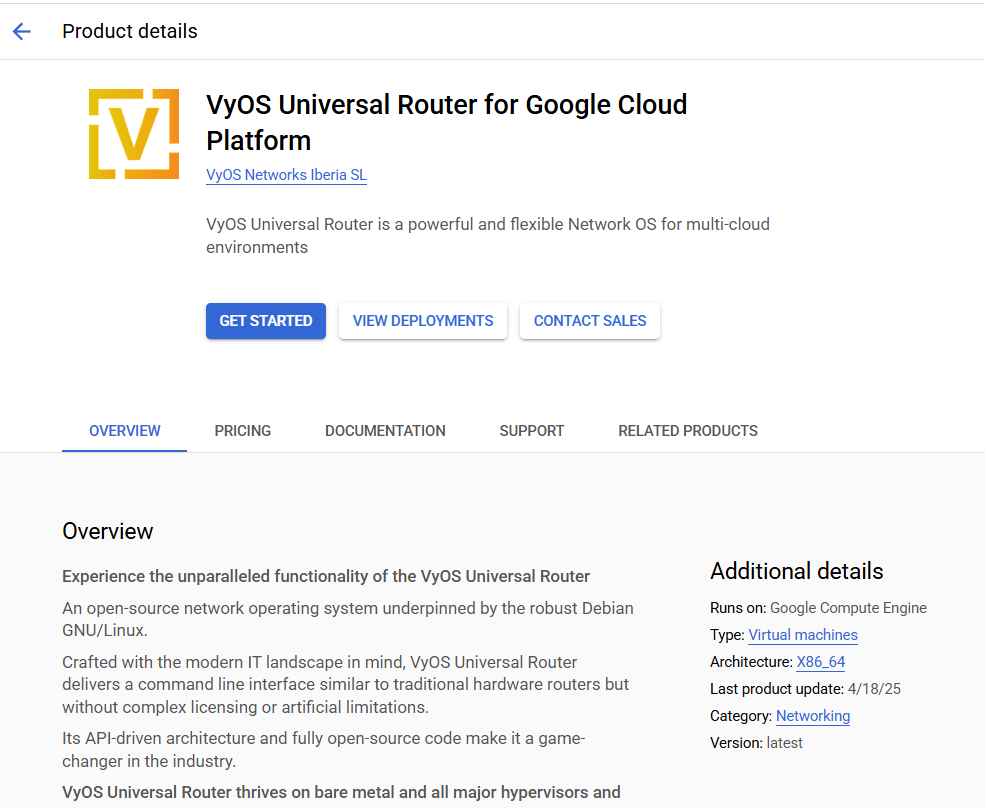Click the GET STARTED button
The width and height of the screenshot is (985, 808).
click(x=265, y=321)
